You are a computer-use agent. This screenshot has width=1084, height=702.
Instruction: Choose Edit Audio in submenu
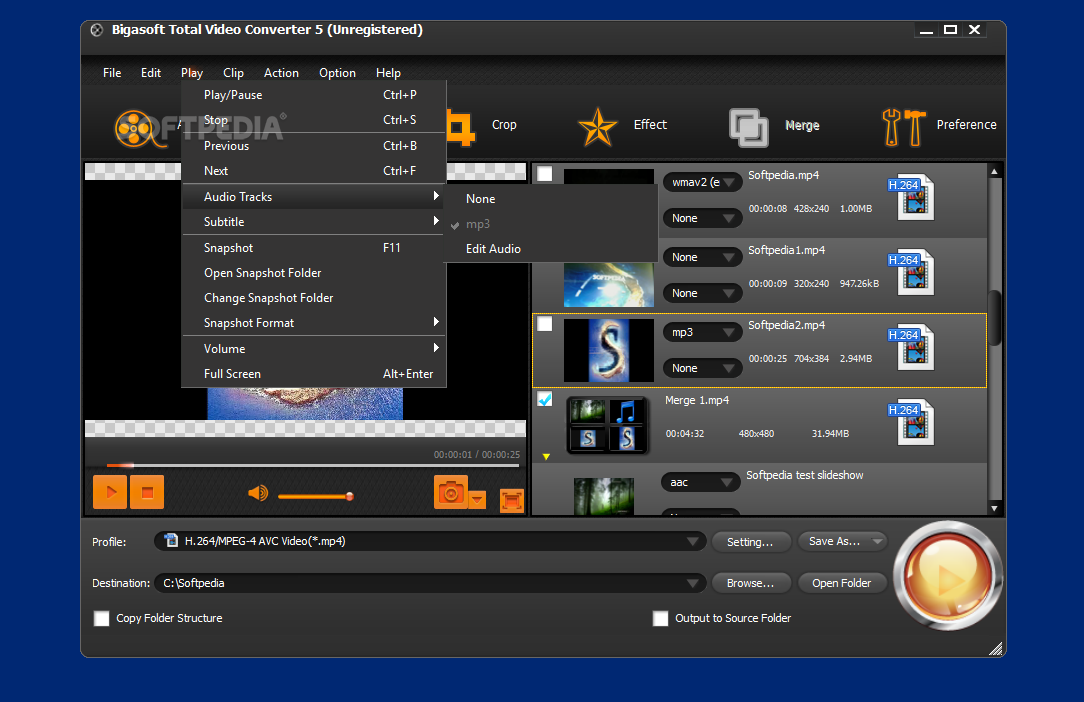pos(550,249)
